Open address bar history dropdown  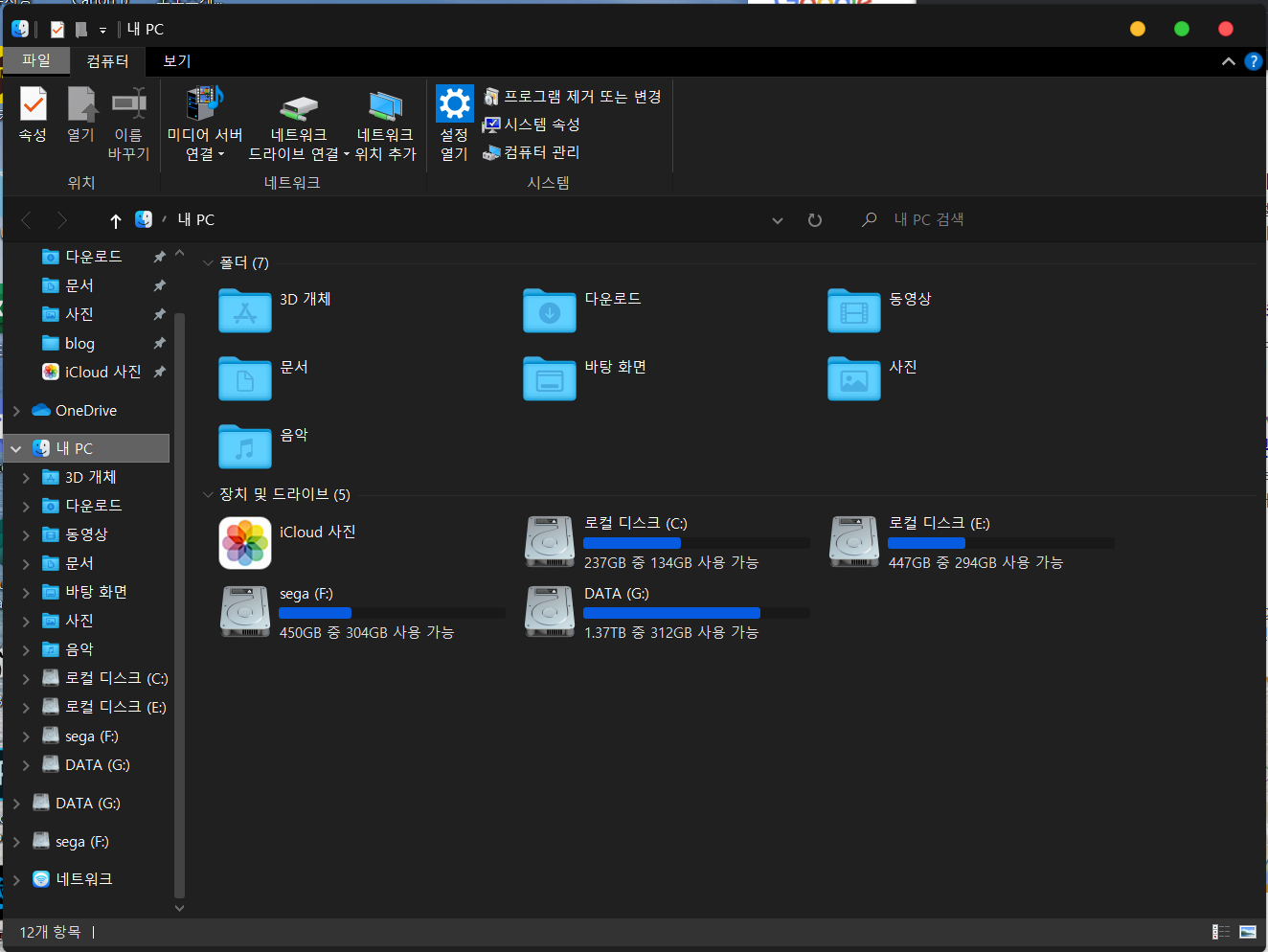778,220
